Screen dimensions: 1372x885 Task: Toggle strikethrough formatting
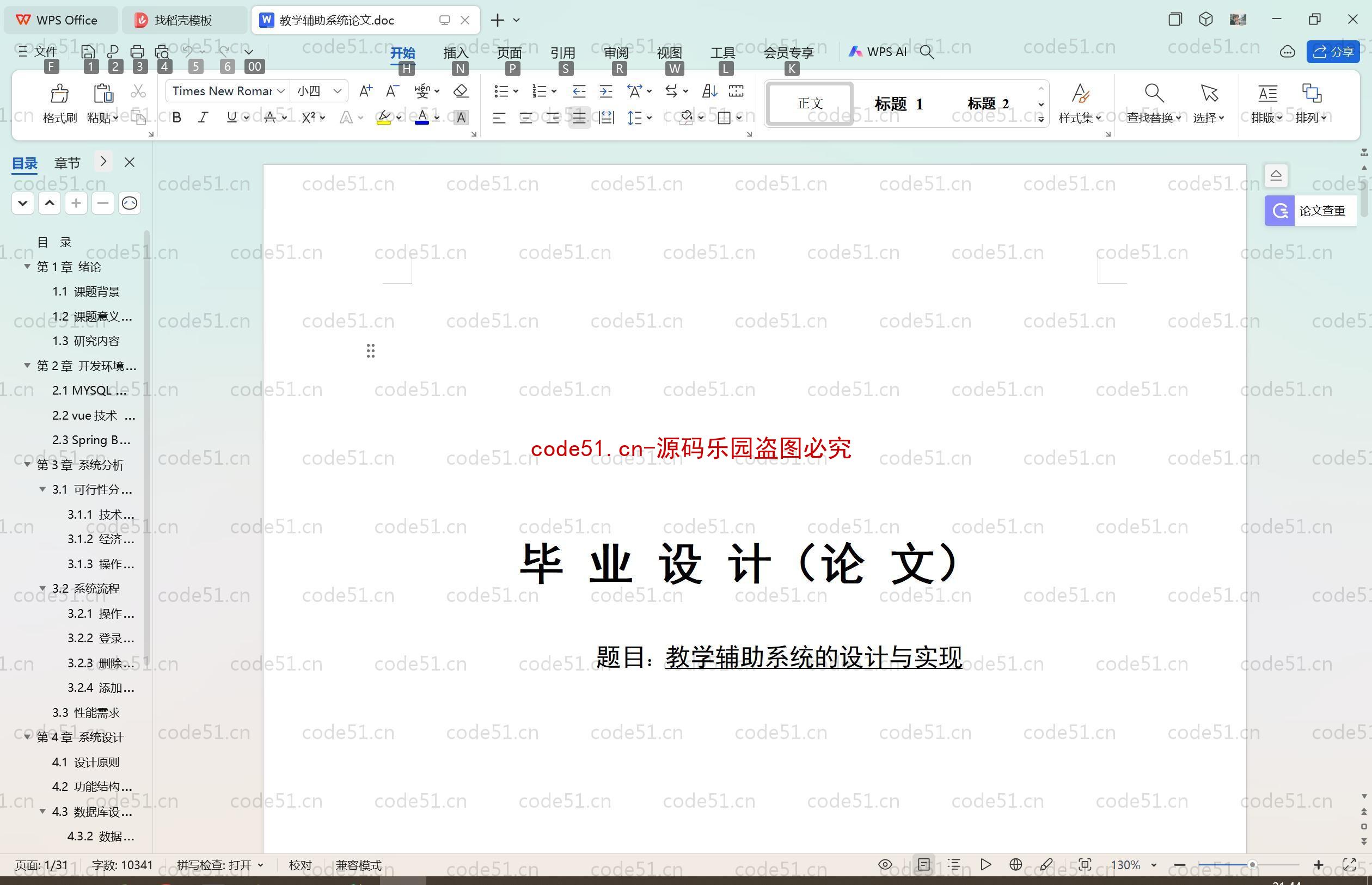269,118
